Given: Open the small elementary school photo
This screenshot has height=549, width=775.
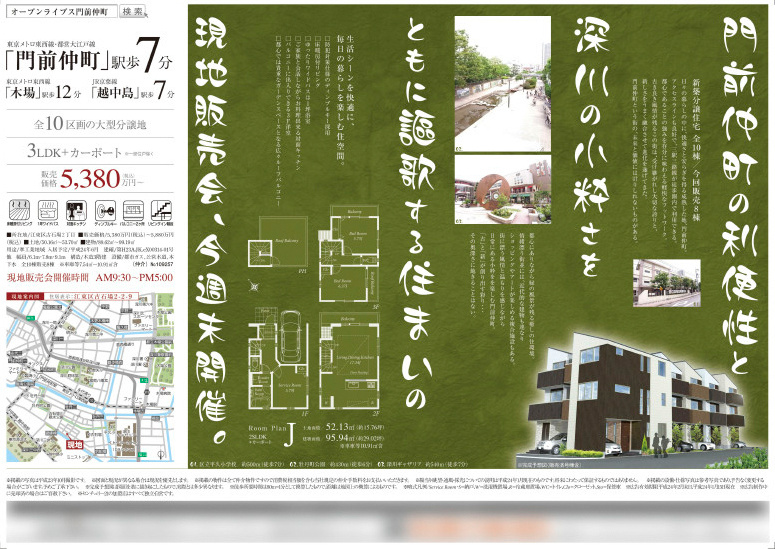Looking at the screenshot, I should click(667, 283).
